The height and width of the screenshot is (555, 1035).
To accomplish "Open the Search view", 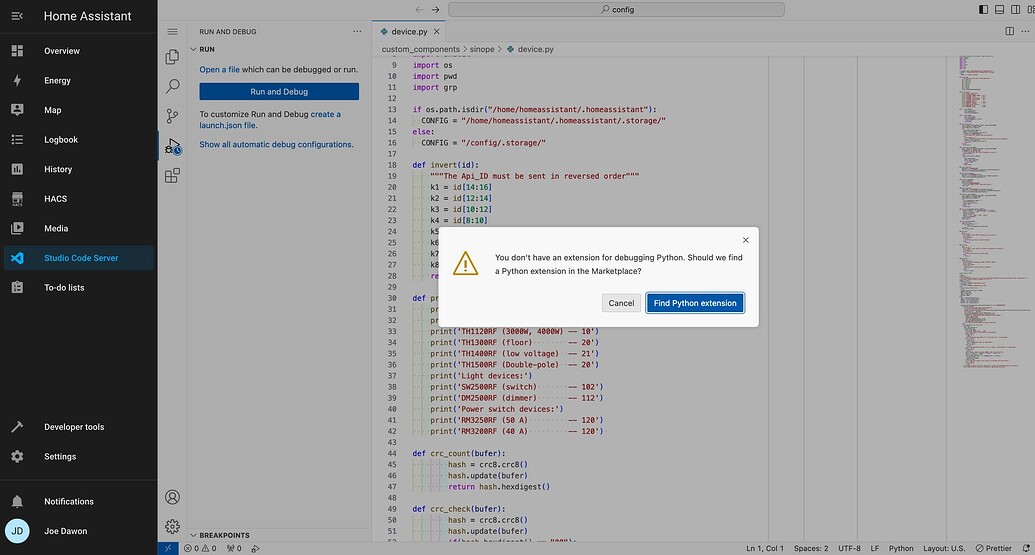I will [172, 86].
